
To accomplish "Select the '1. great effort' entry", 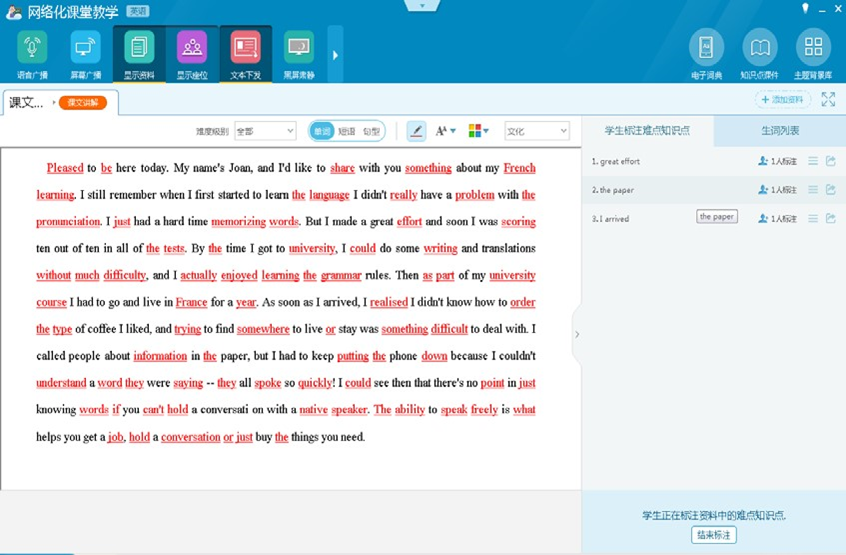I will point(616,161).
